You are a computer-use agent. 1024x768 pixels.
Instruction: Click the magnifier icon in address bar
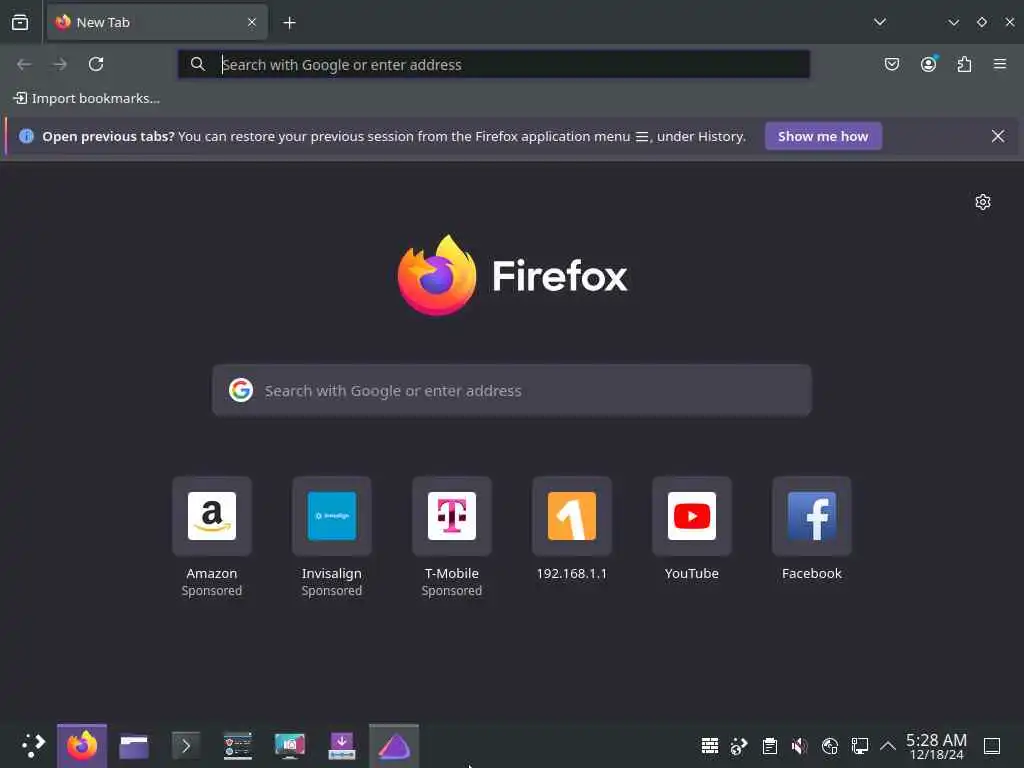pos(198,64)
